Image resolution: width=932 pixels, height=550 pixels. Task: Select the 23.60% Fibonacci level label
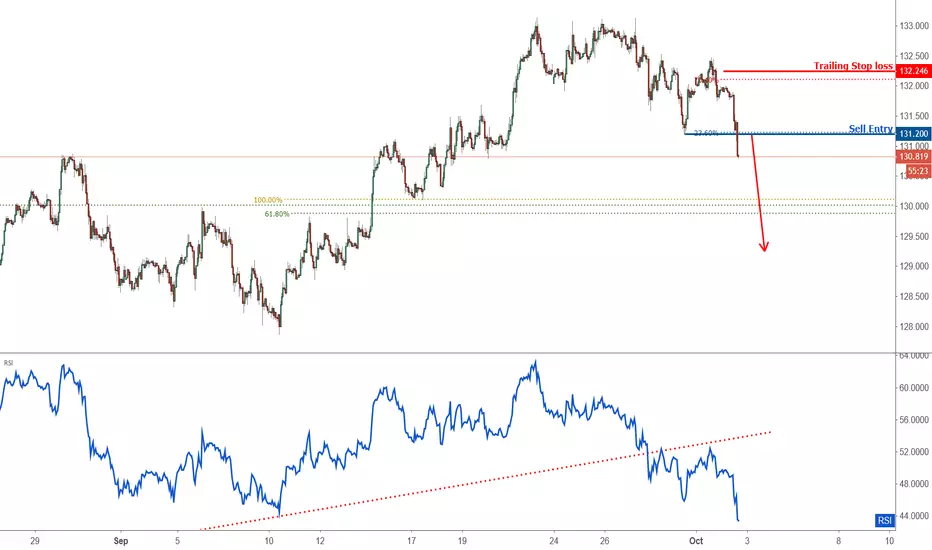pos(706,133)
